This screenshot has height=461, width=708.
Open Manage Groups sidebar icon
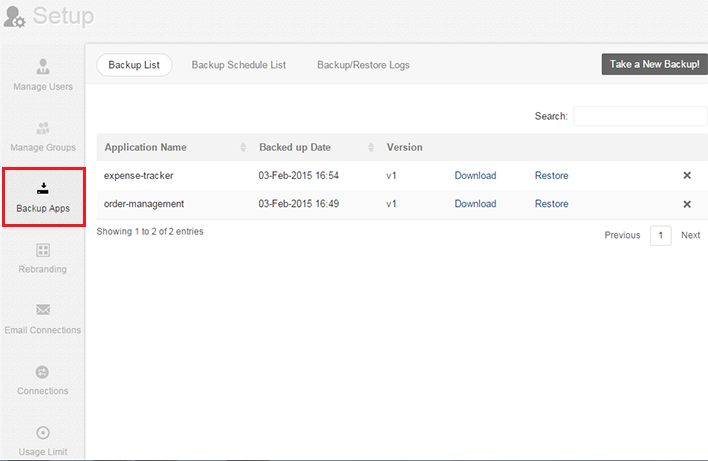pyautogui.click(x=43, y=128)
